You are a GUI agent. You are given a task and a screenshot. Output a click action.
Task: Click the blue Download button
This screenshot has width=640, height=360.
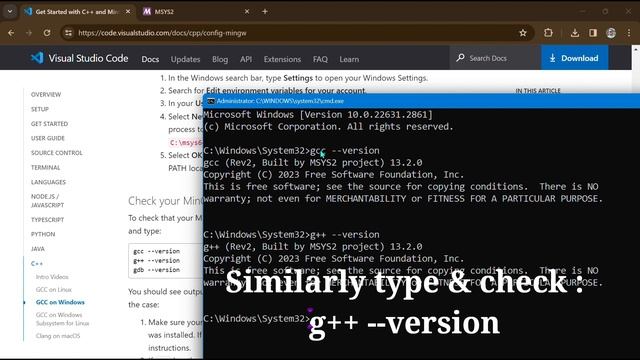click(574, 58)
